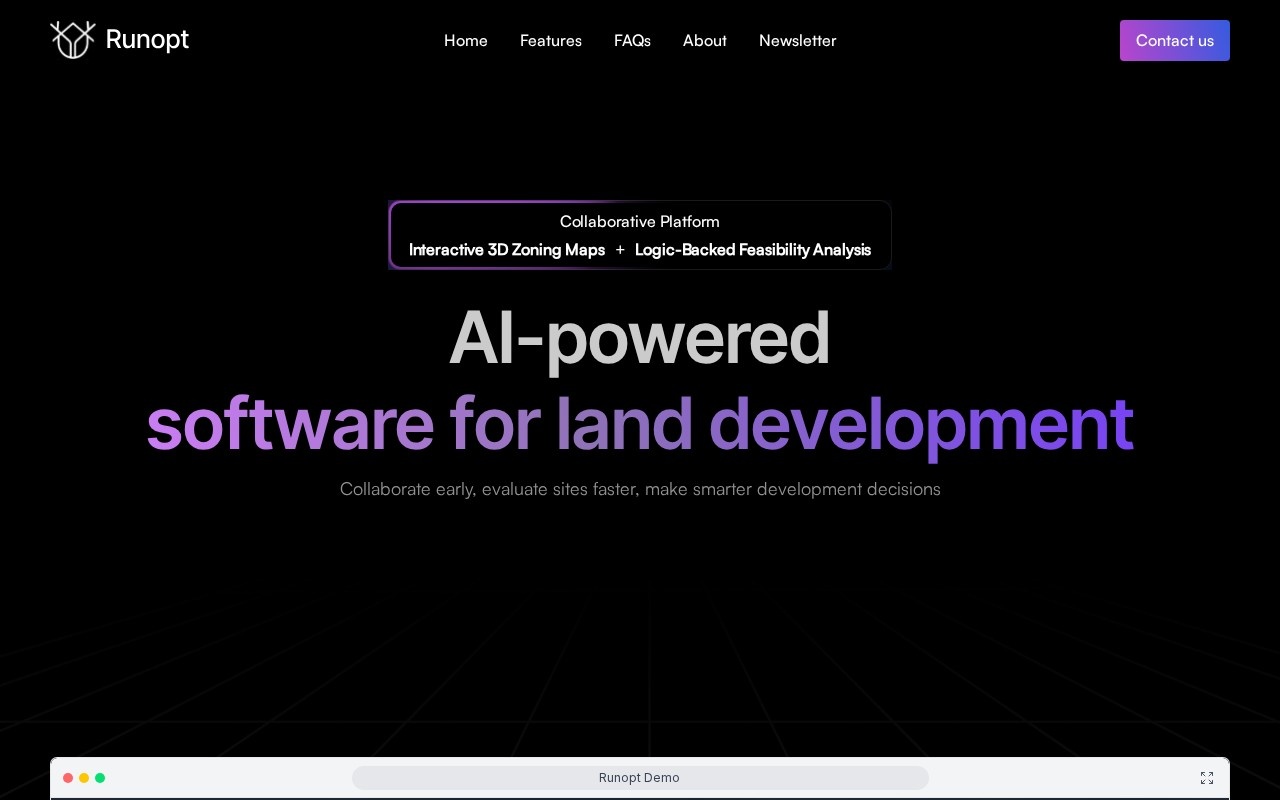Screen dimensions: 1280x800
Task: Click the "AI-powered" headline
Action: click(640, 338)
